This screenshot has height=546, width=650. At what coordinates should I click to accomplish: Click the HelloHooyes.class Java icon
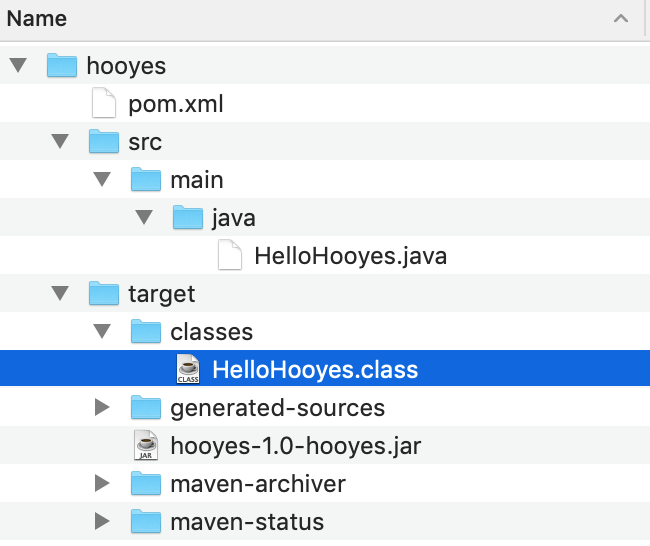[188, 369]
